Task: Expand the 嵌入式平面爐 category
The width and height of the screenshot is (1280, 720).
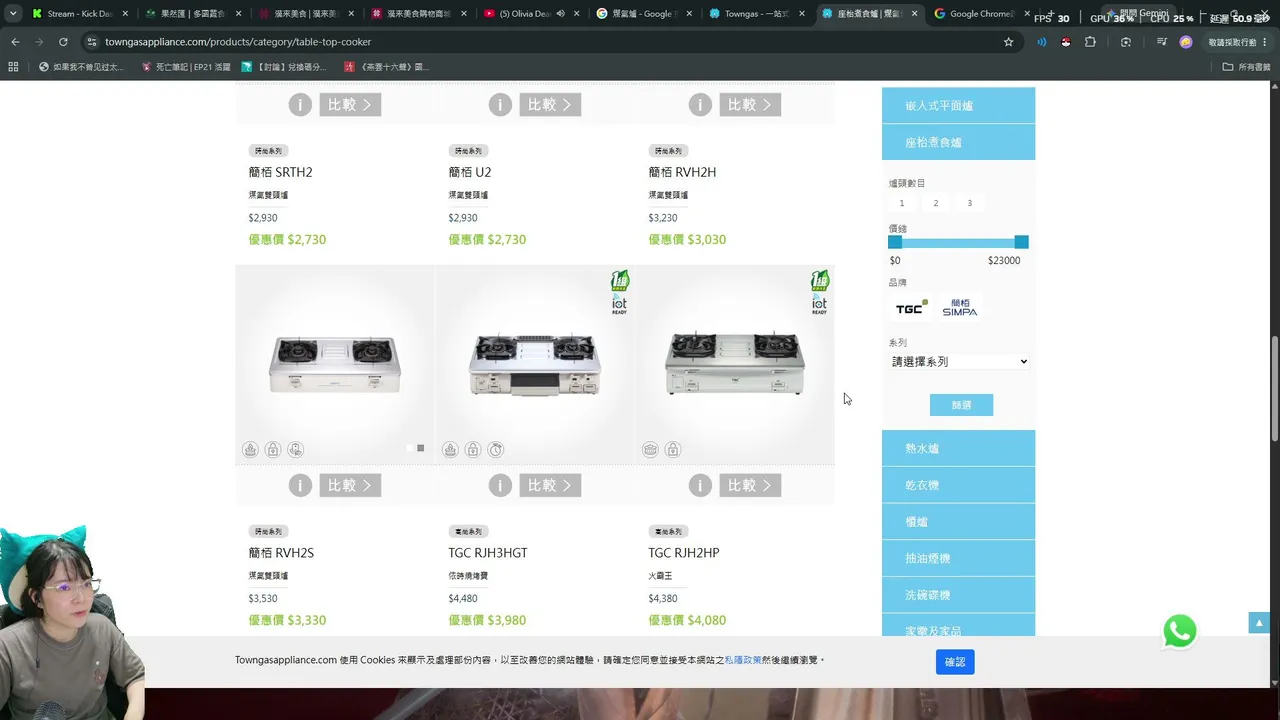Action: tap(958, 105)
